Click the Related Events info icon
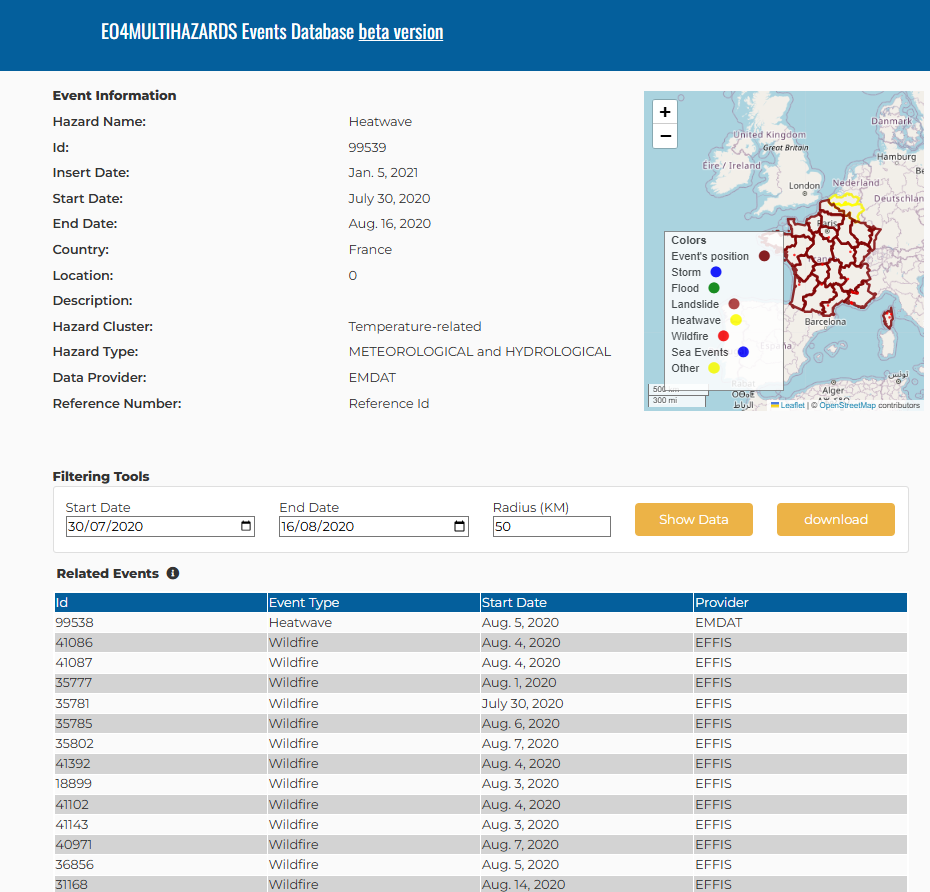Image resolution: width=930 pixels, height=892 pixels. tap(173, 574)
